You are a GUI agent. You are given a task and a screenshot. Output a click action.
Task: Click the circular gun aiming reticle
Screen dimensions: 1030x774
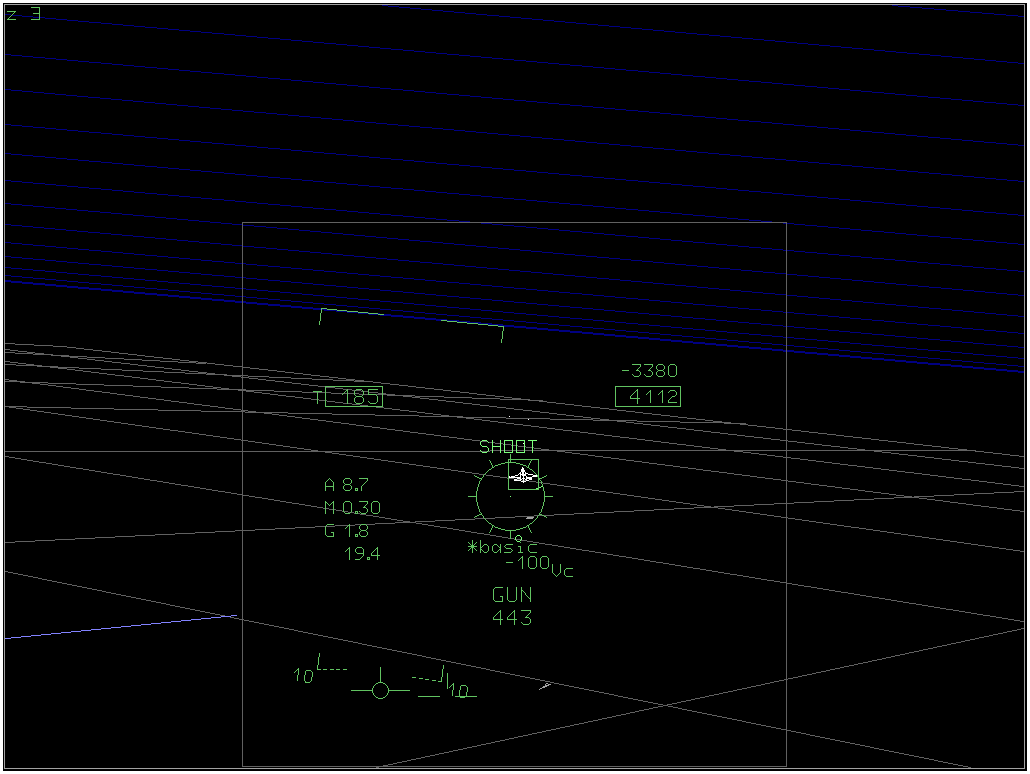click(x=509, y=496)
